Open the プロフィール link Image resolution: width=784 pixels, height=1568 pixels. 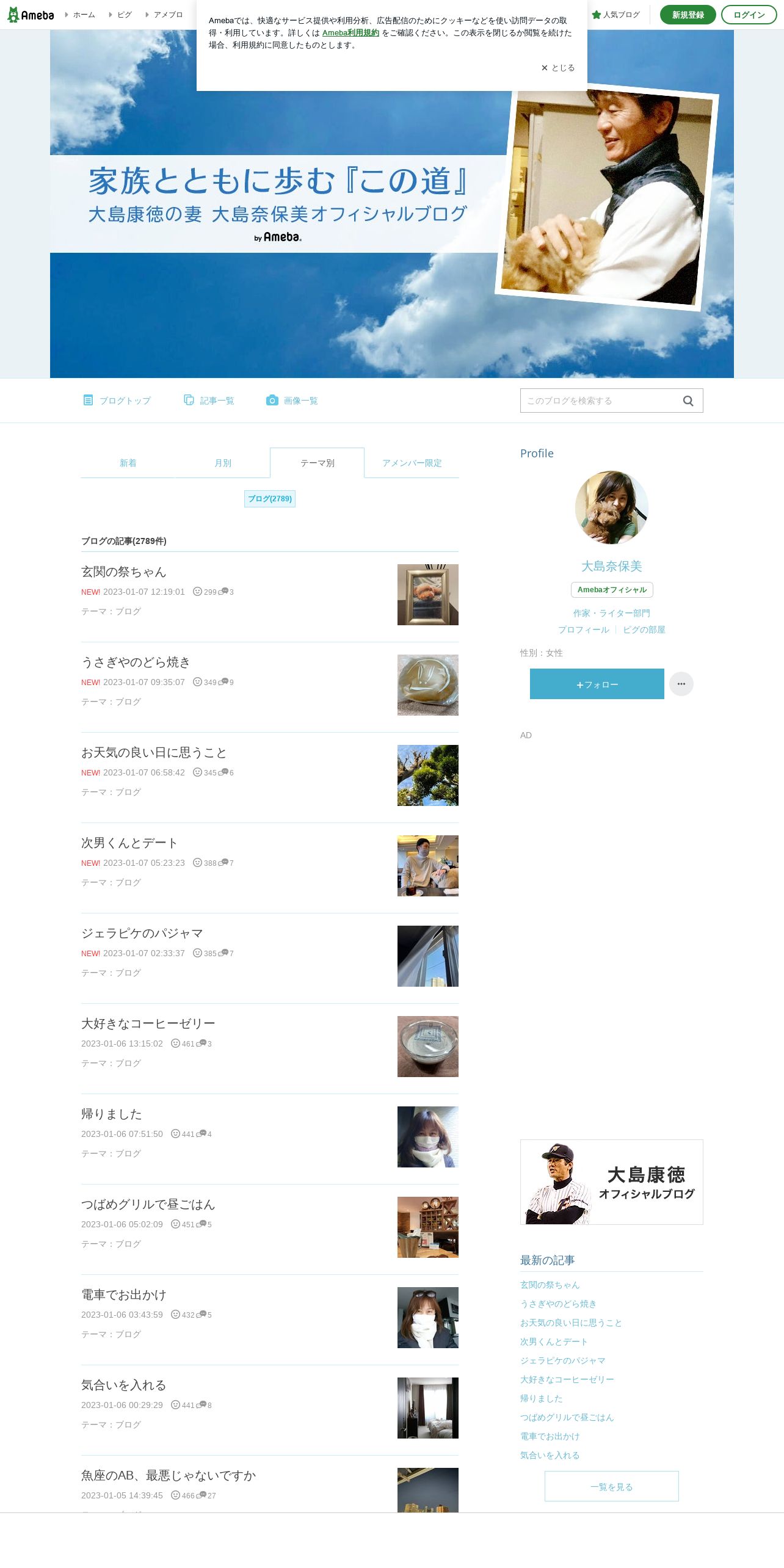pyautogui.click(x=584, y=630)
